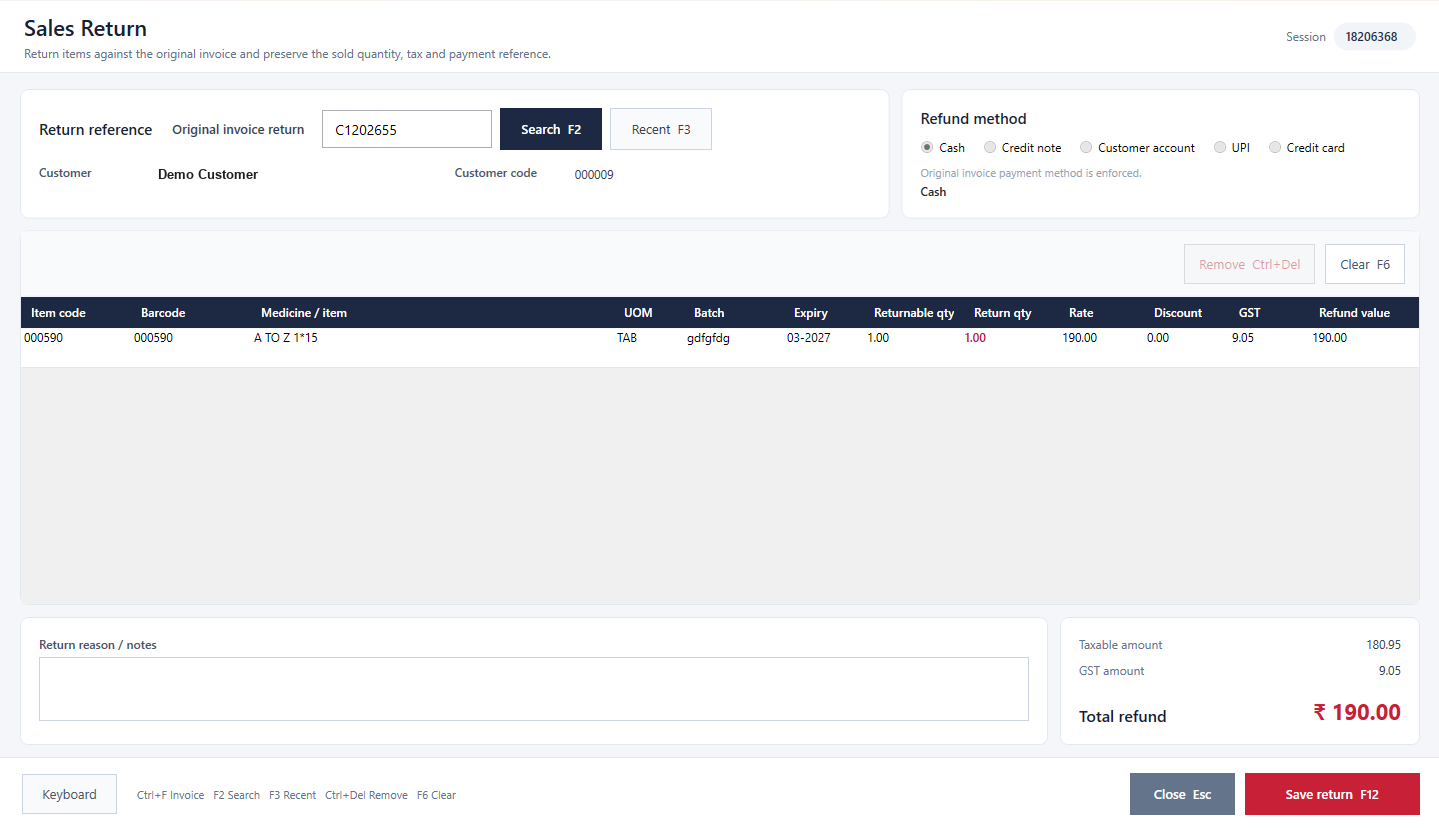
Task: Close the Sales Return screen
Action: (x=1182, y=794)
